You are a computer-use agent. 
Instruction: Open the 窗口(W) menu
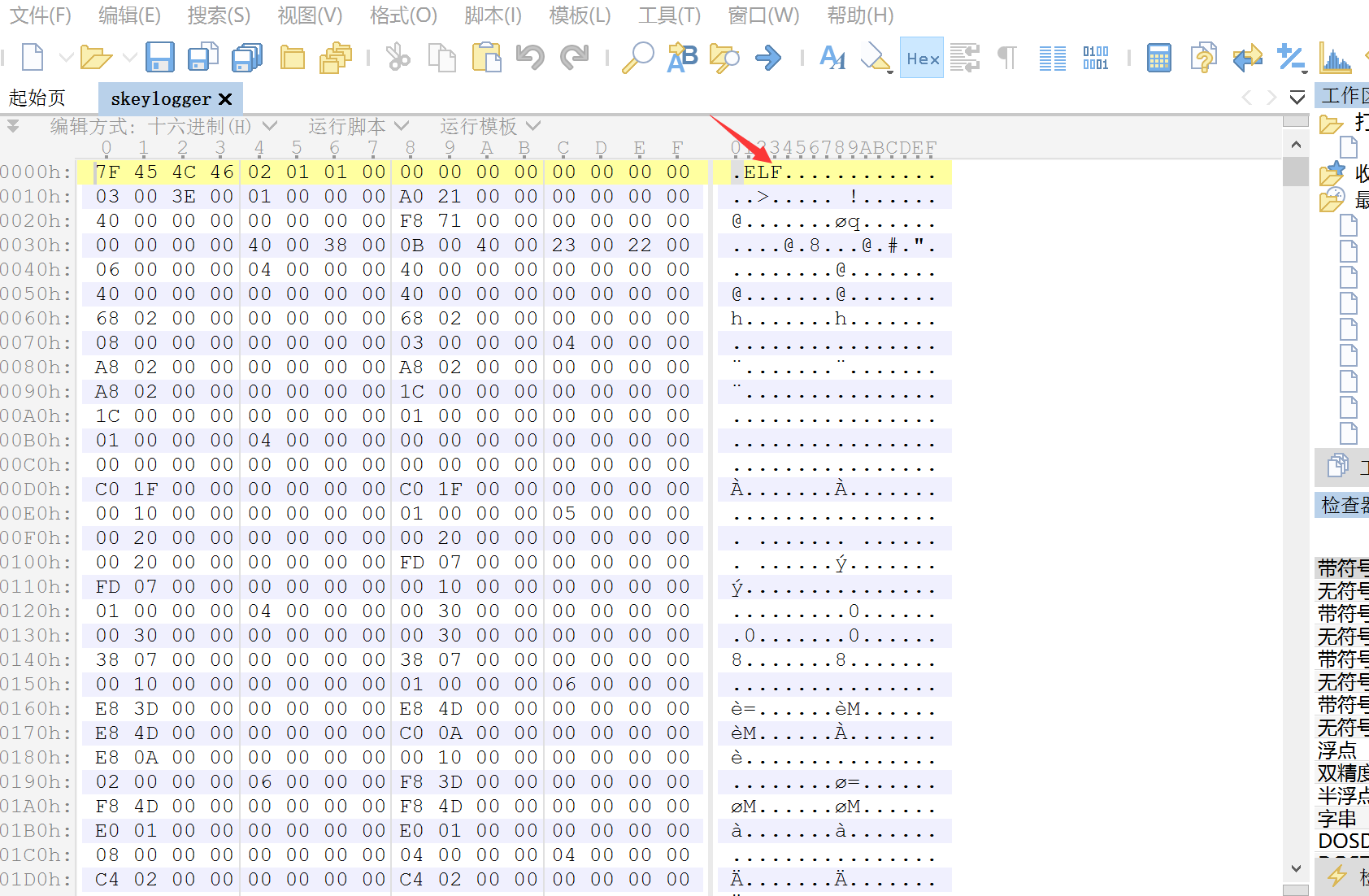coord(763,15)
